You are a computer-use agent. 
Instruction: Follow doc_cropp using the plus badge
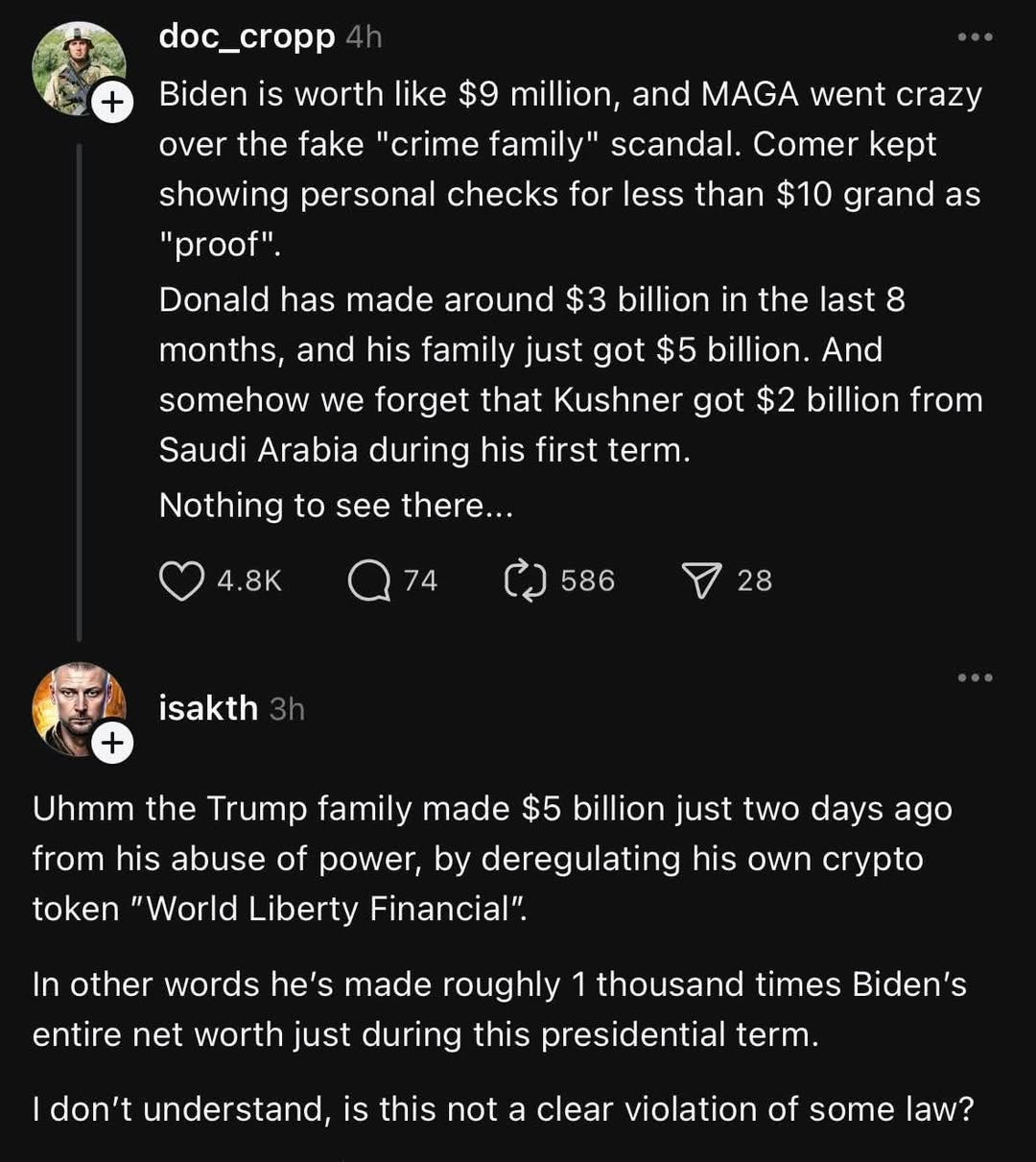[x=114, y=101]
